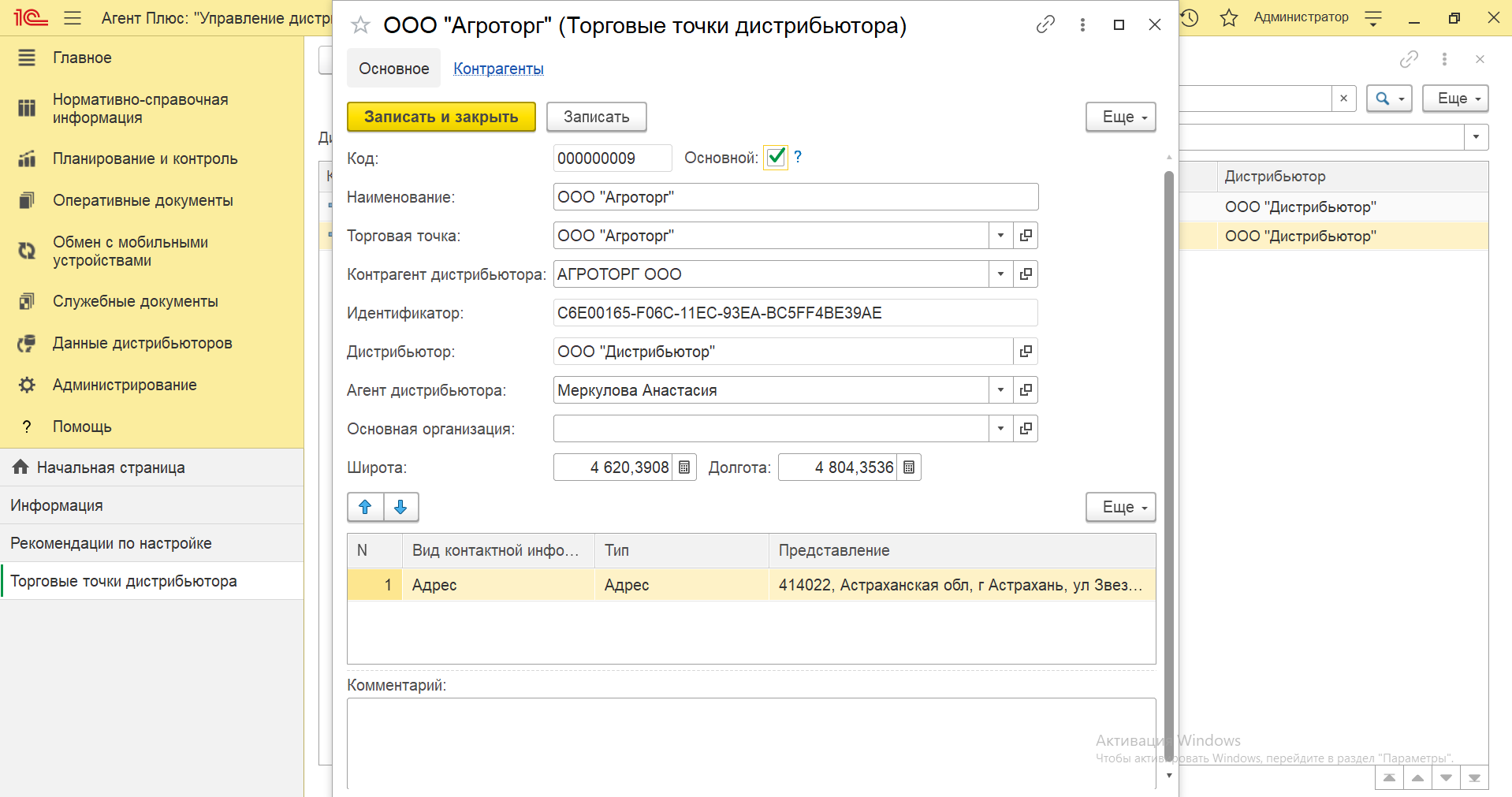Add dialog to favorites with star icon
Image resolution: width=1512 pixels, height=797 pixels.
click(x=360, y=25)
